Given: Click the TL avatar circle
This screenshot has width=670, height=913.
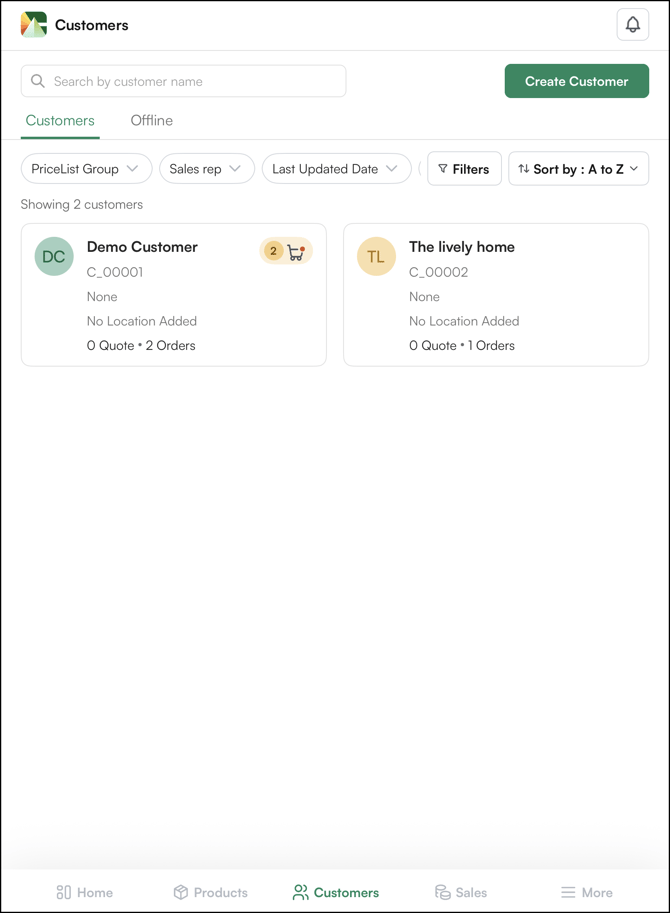Looking at the screenshot, I should [376, 257].
